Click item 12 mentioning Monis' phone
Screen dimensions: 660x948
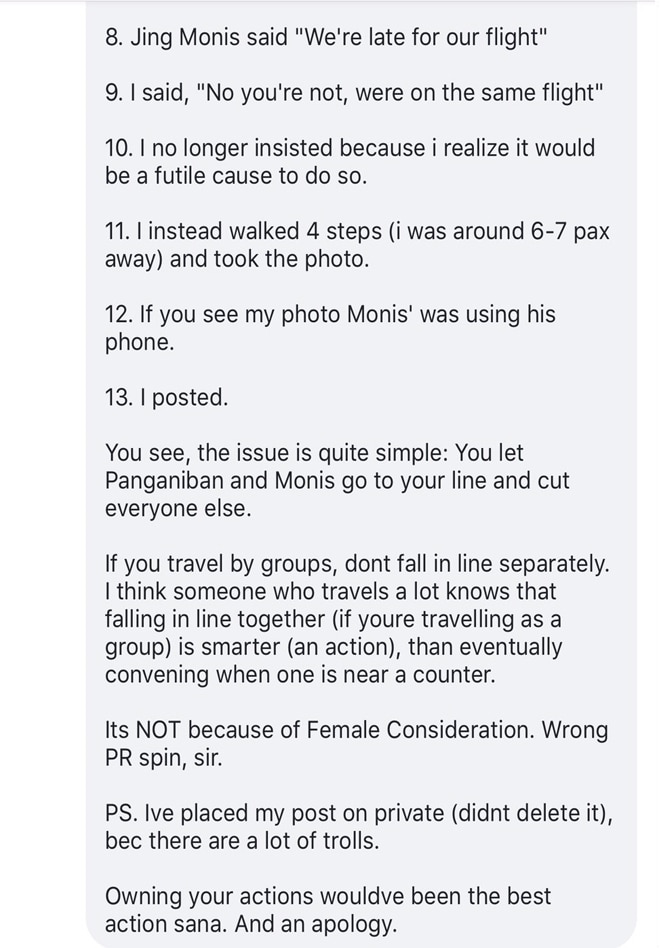(330, 328)
